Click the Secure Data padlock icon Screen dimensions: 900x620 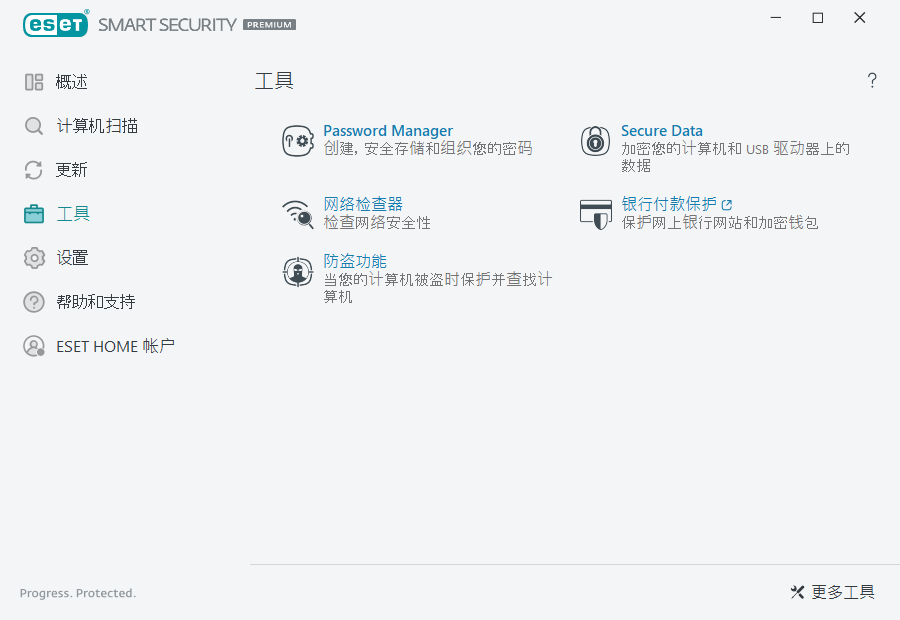coord(596,142)
